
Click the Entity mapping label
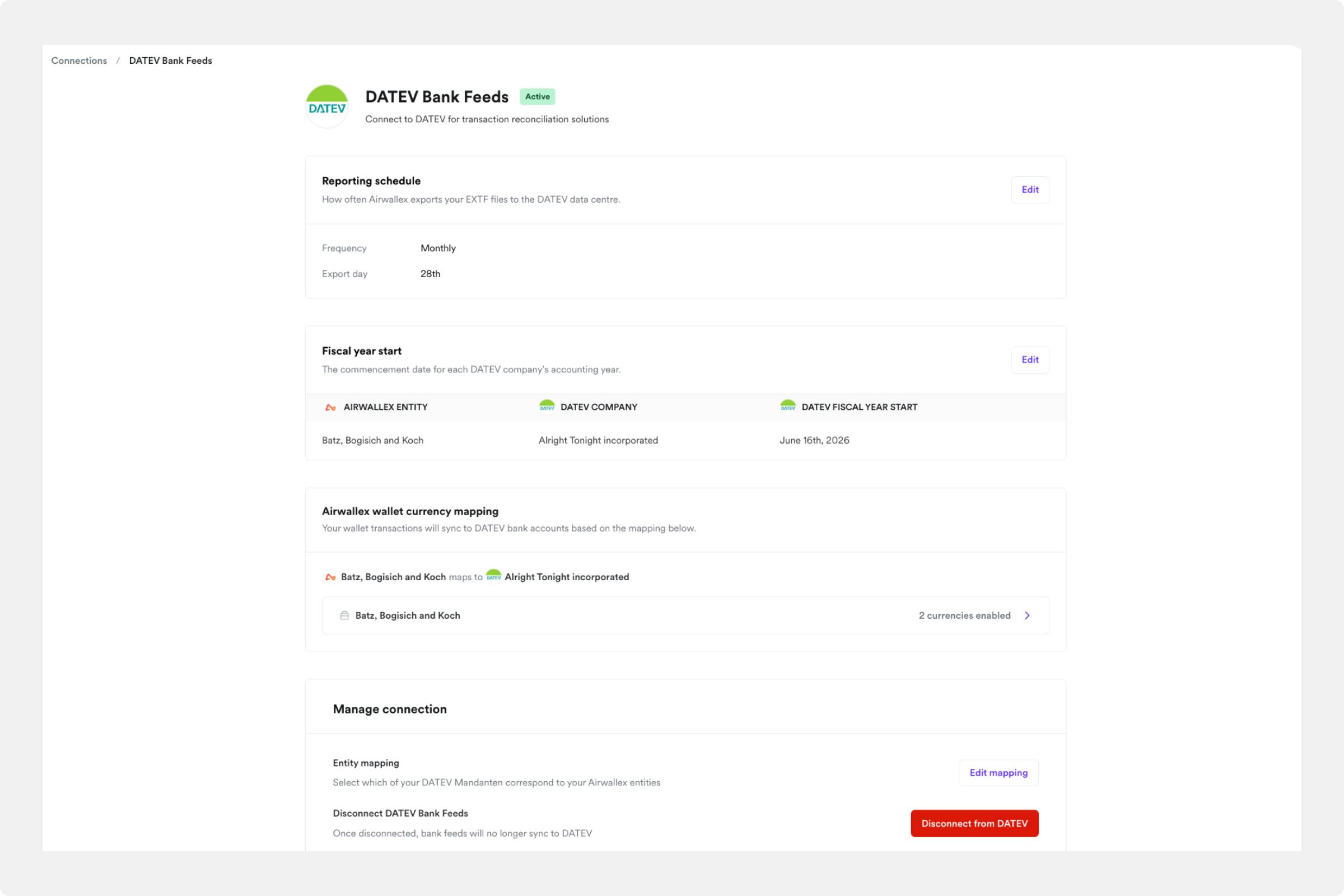click(x=366, y=763)
